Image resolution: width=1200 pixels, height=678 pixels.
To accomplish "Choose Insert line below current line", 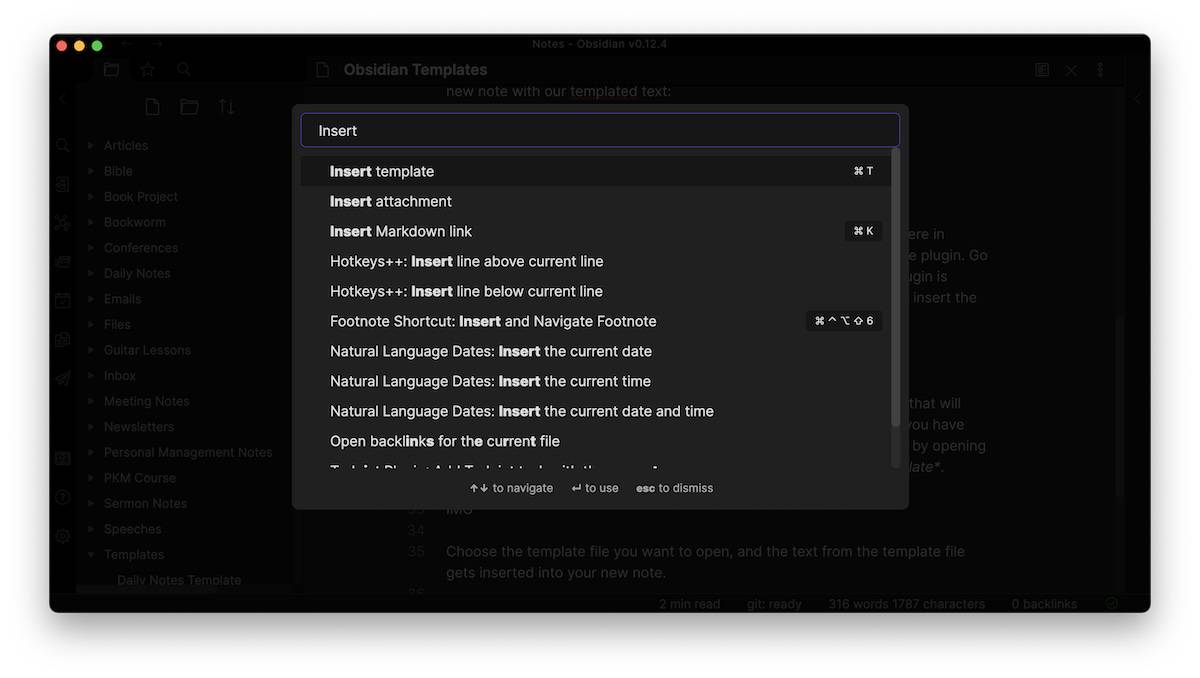I will point(595,291).
